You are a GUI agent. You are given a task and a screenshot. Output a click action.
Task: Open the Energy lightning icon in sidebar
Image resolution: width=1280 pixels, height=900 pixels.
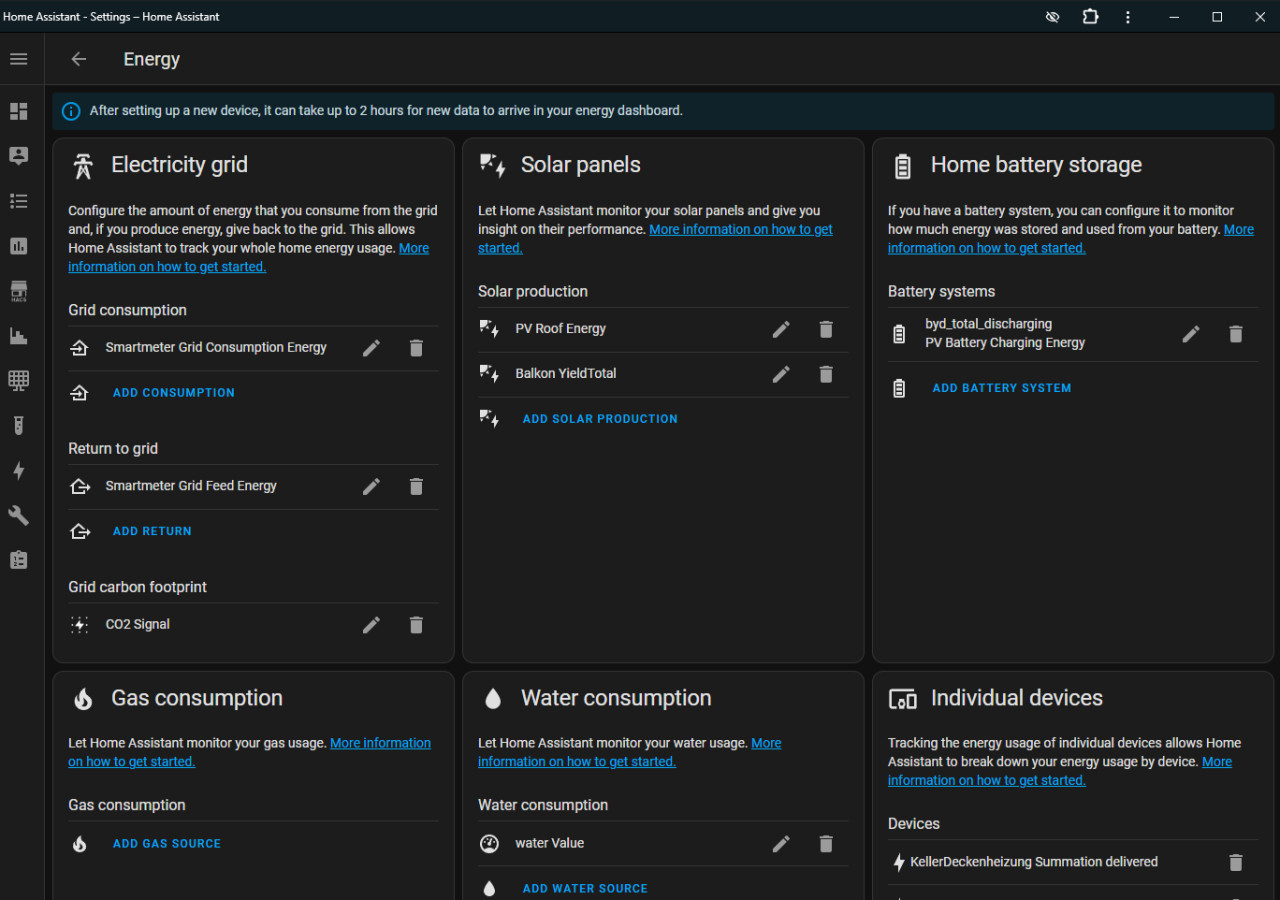(19, 470)
